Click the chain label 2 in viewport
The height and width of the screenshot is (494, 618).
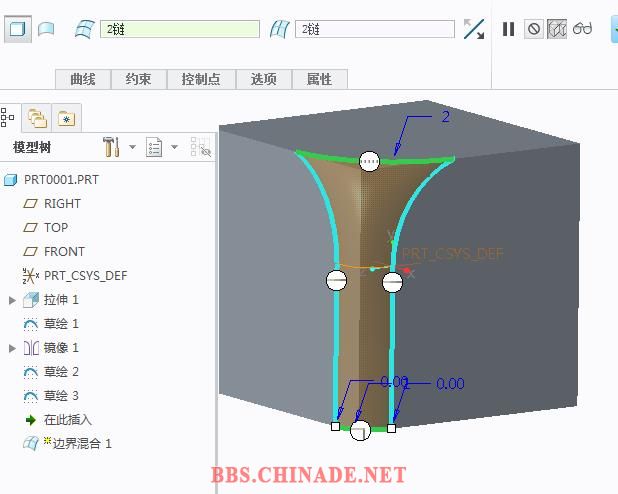point(445,117)
